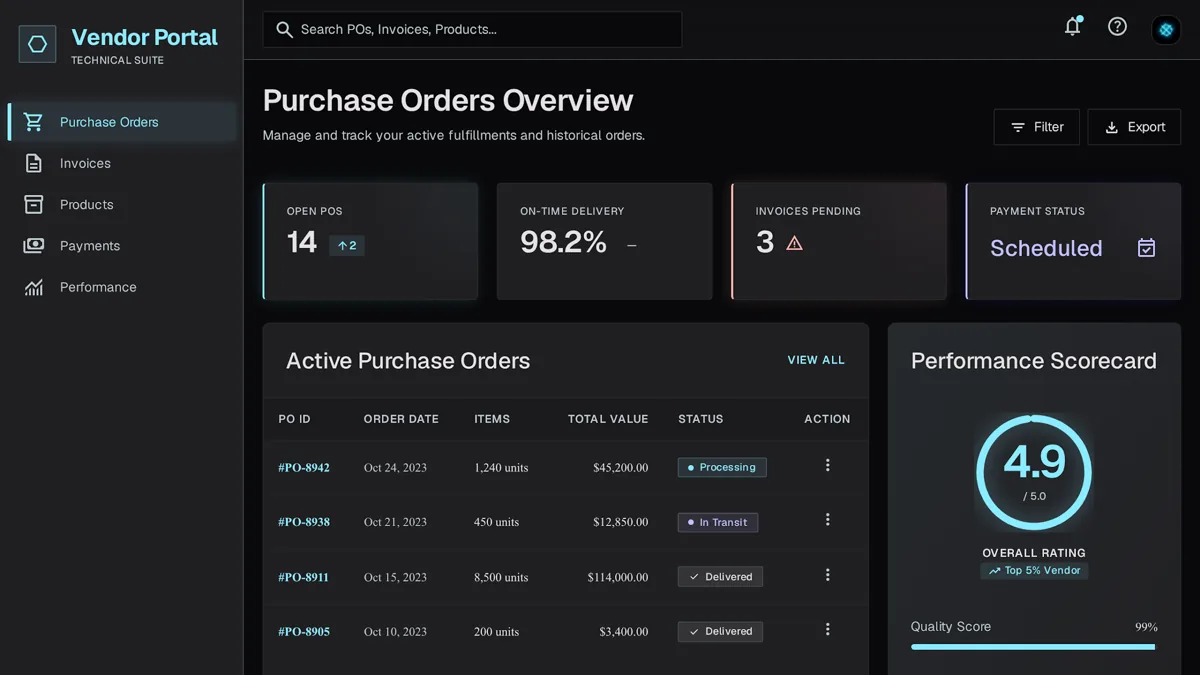
Task: Click the Vendor Portal hexagon logo
Action: [37, 44]
